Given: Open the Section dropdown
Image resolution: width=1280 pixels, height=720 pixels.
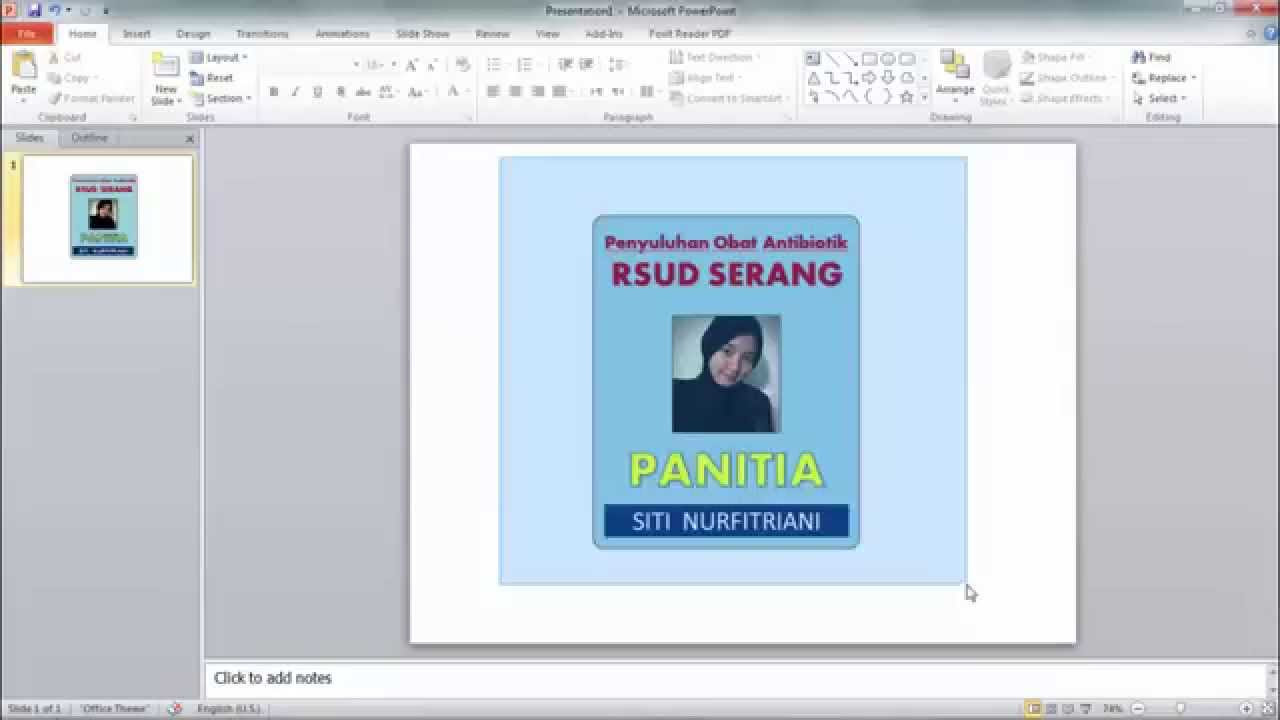Looking at the screenshot, I should point(220,98).
